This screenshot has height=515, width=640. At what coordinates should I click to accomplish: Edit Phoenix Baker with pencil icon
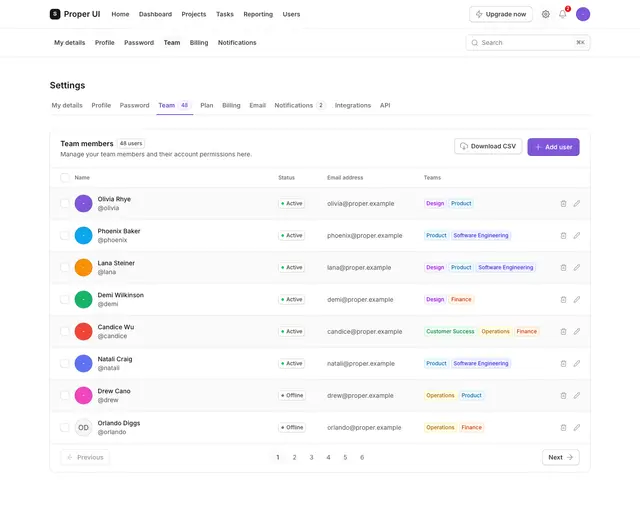pos(576,235)
